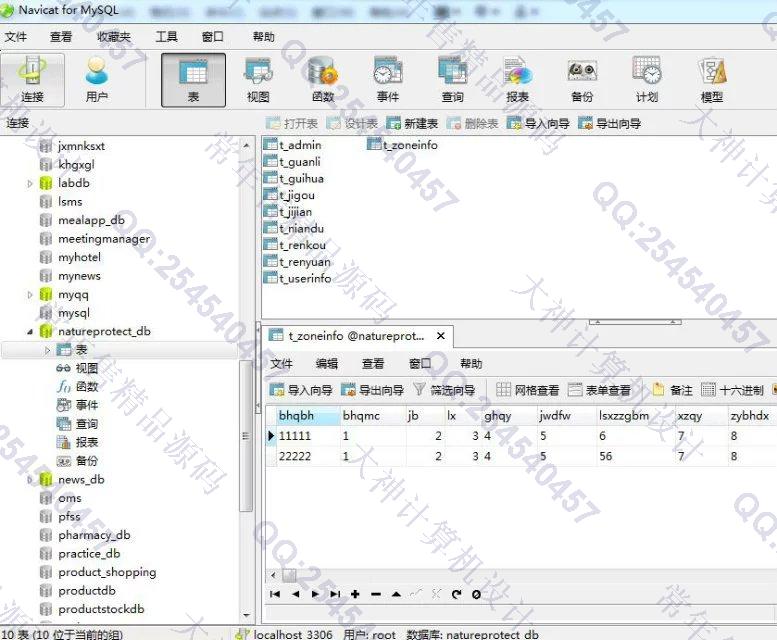Screen dimensions: 777x640
Task: Open the 函数 functions section
Action: tap(323, 80)
